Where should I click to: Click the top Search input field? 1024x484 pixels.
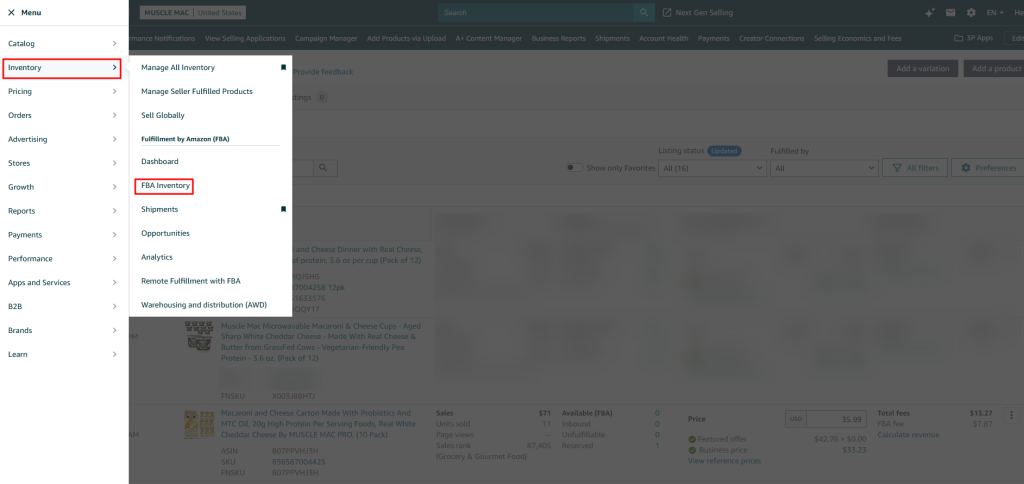pos(536,12)
